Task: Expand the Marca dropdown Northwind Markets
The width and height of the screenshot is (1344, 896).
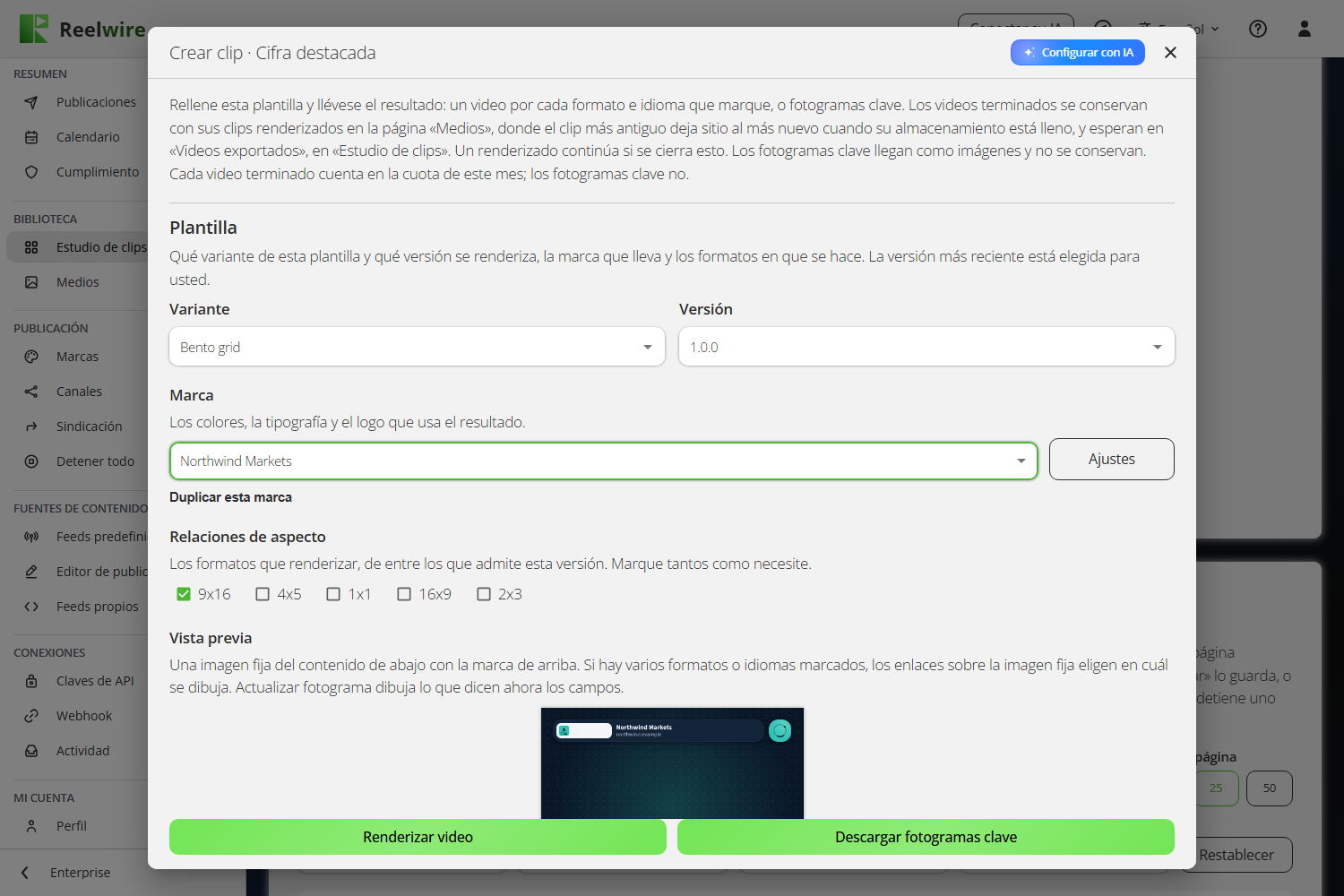Action: [603, 461]
